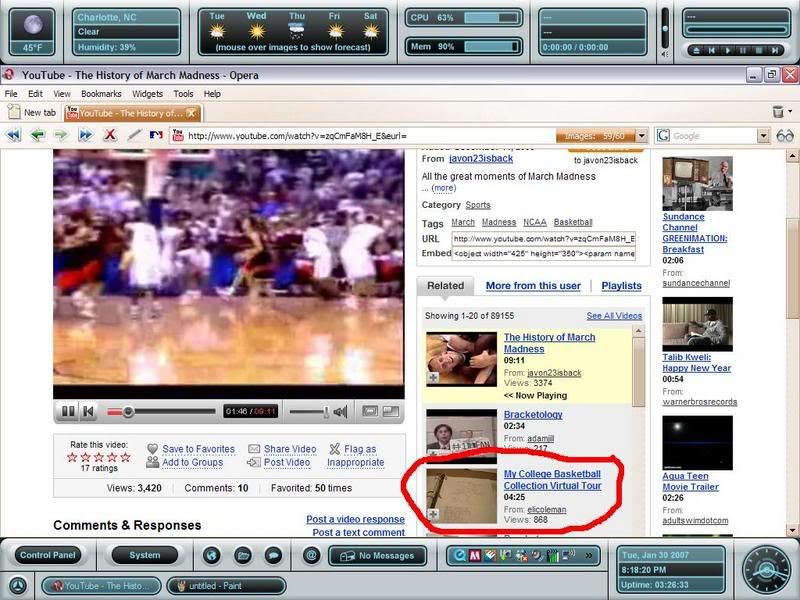Stop page loading with the red X
Viewport: 800px width, 600px height.
[x=110, y=135]
